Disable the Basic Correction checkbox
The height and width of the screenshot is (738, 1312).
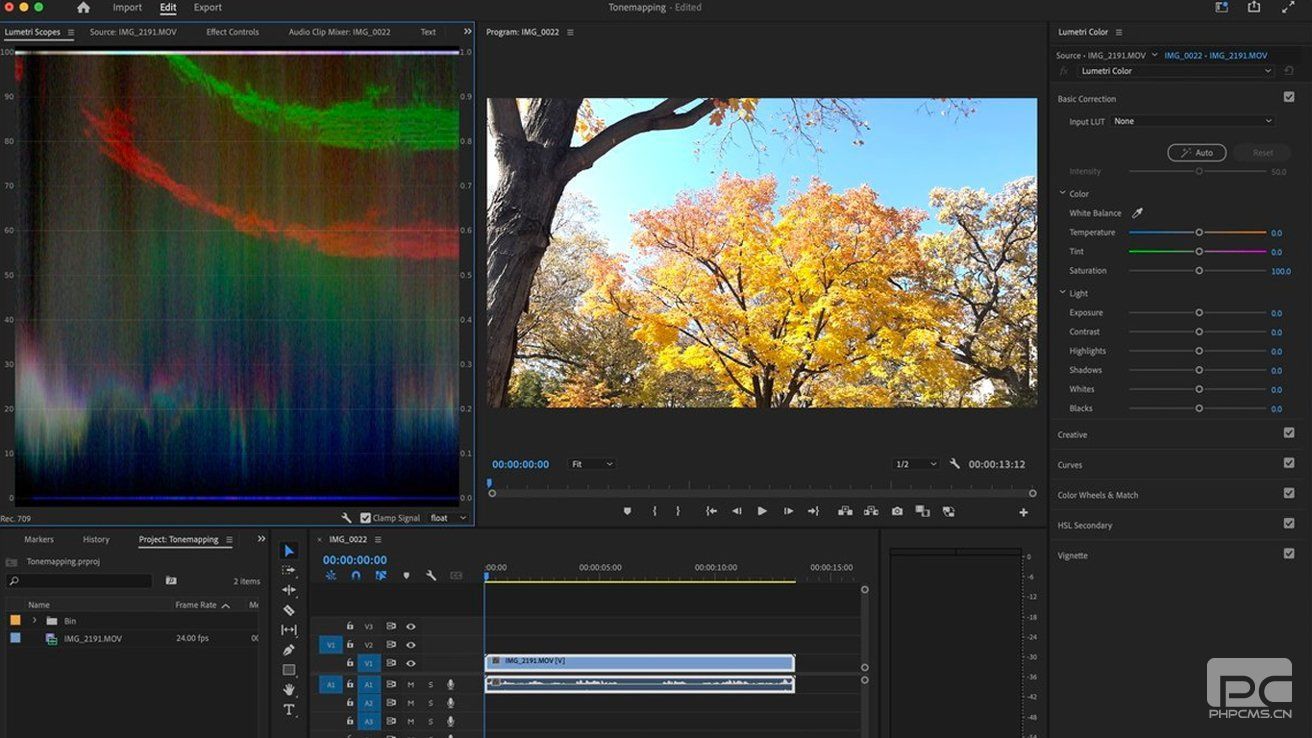pos(1289,97)
